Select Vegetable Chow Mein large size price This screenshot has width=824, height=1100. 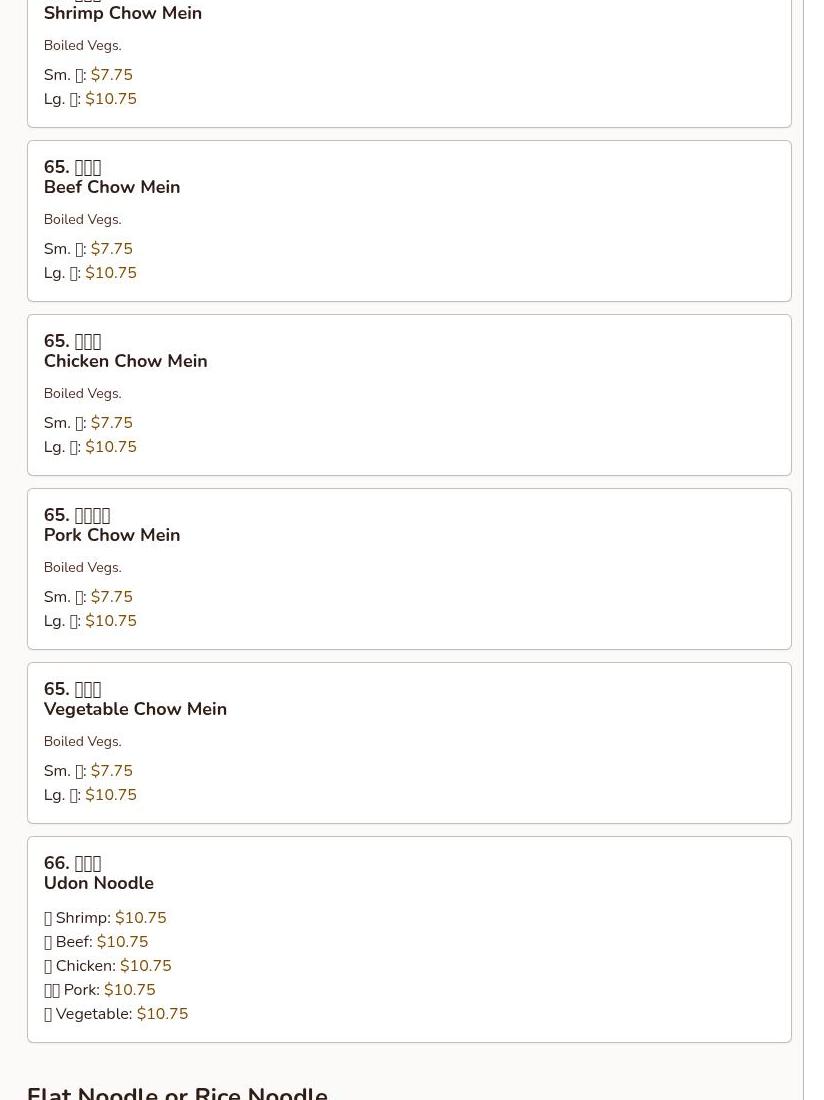point(111,794)
